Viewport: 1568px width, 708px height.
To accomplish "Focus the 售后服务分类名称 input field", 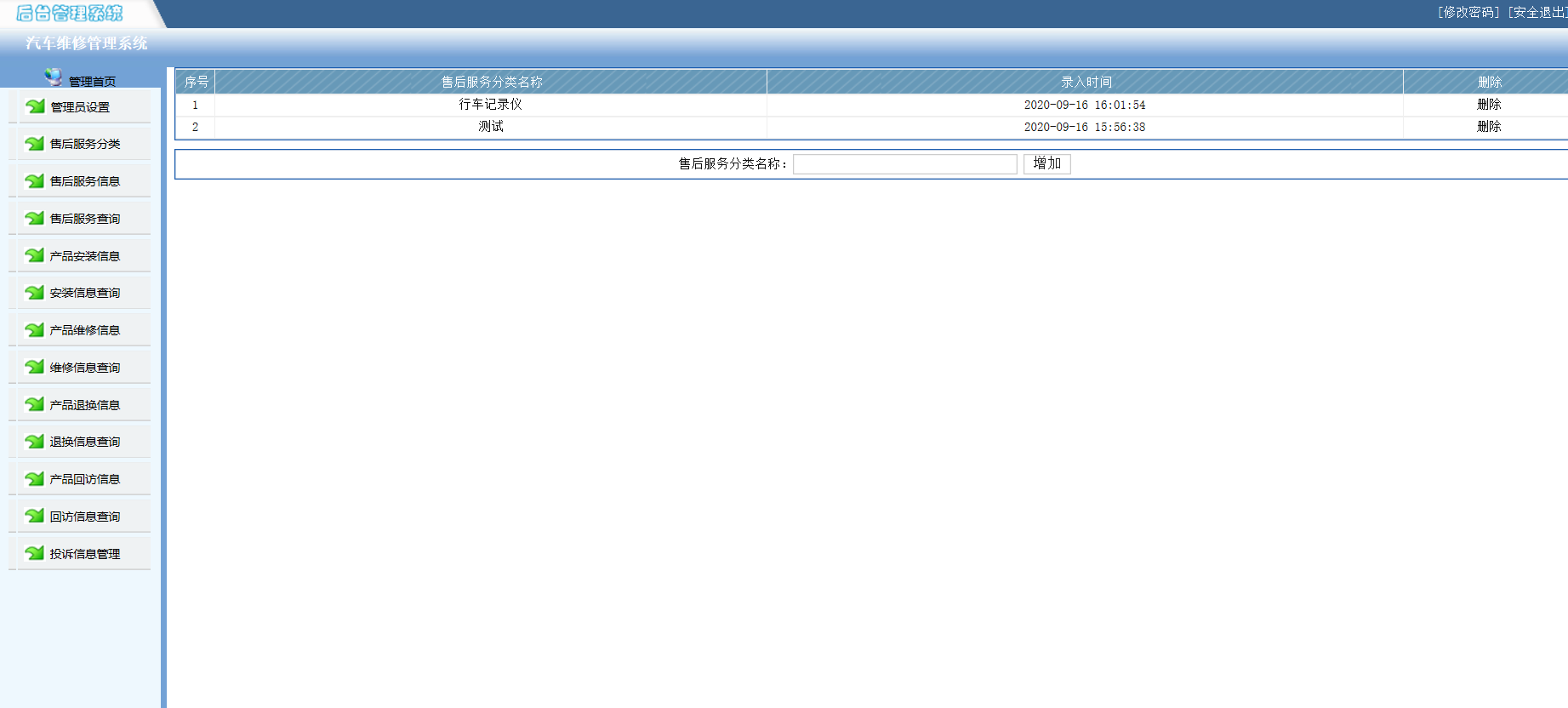I will 904,164.
